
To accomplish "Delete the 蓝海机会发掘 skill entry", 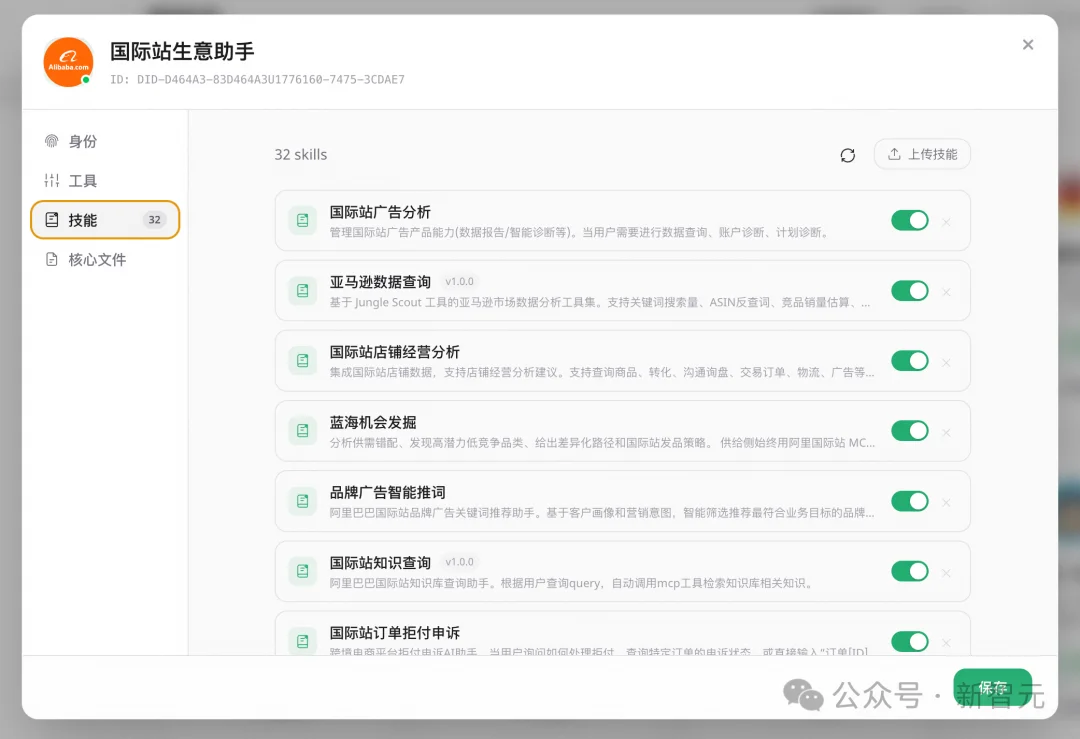I will 946,433.
